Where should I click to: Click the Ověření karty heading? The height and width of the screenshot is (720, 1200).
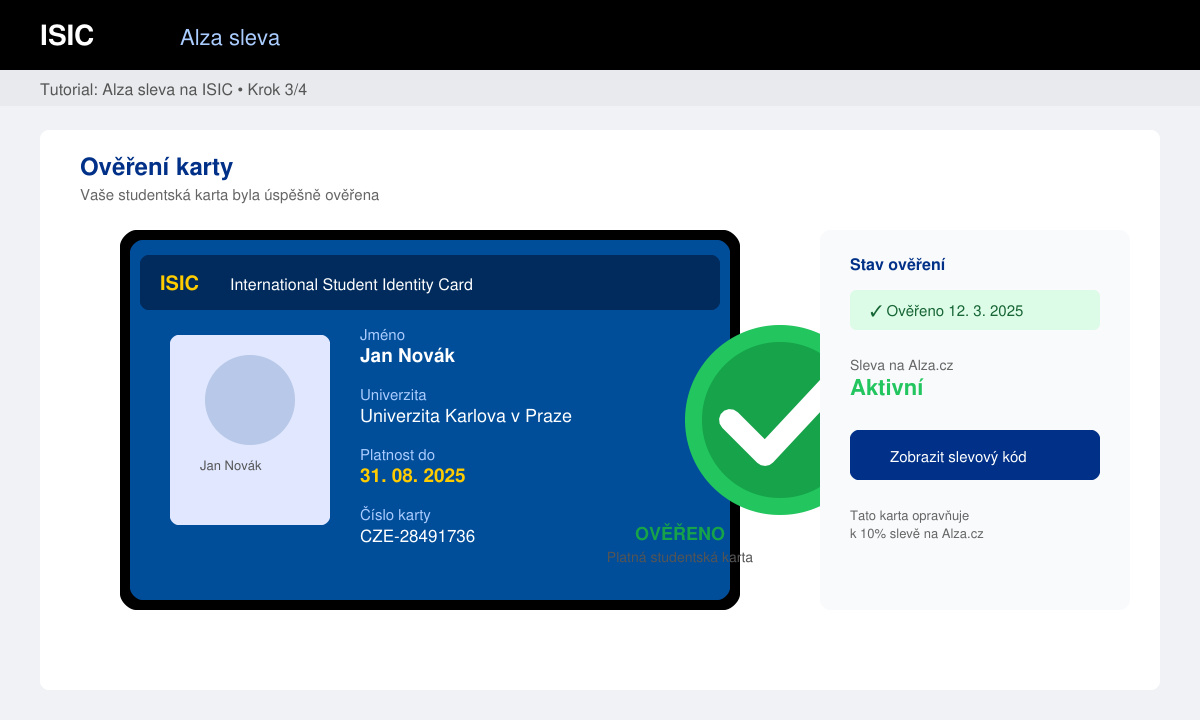pos(156,167)
